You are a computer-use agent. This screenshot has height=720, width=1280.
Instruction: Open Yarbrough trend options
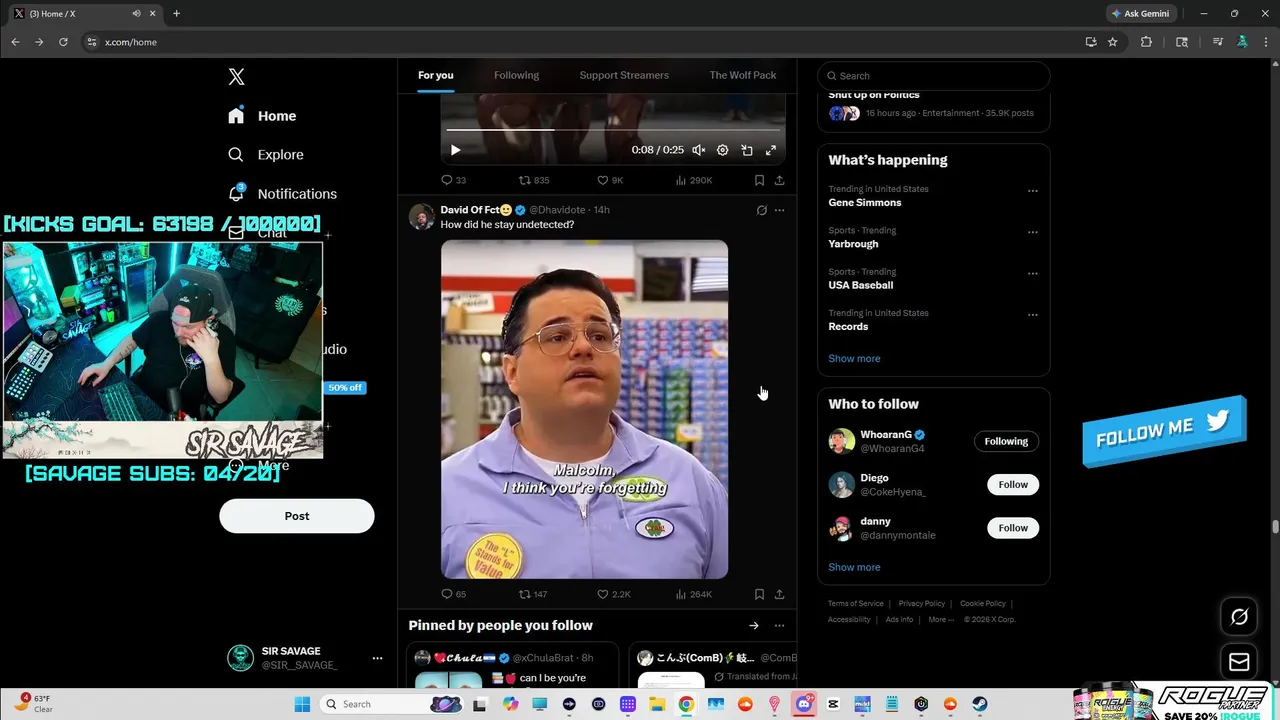1033,232
